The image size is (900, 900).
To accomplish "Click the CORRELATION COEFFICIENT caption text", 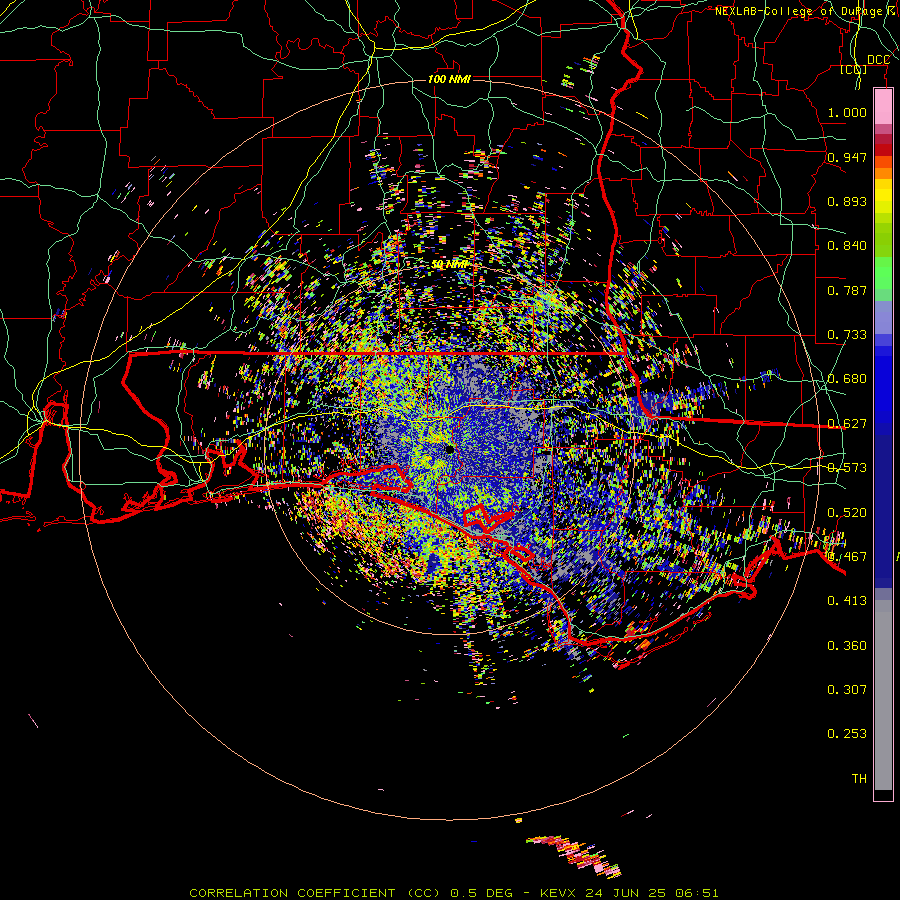I will coord(292,893).
